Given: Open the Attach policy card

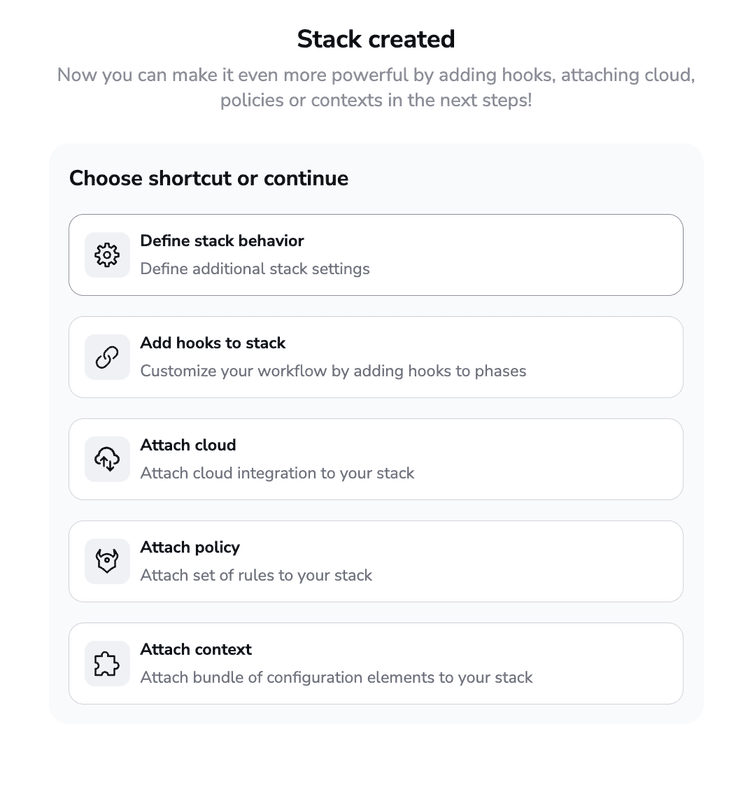Looking at the screenshot, I should pos(375,560).
